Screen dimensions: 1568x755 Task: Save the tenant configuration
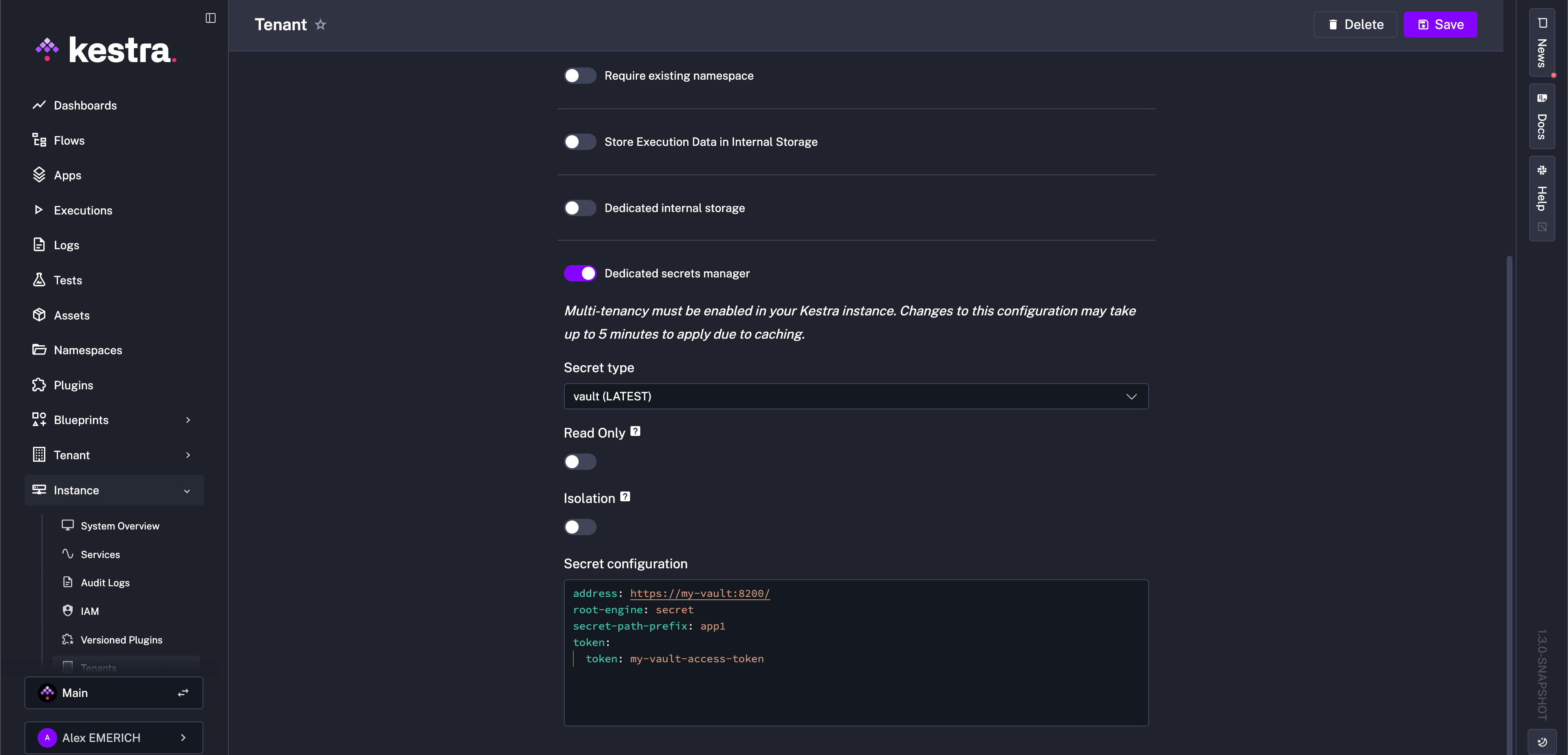1440,25
